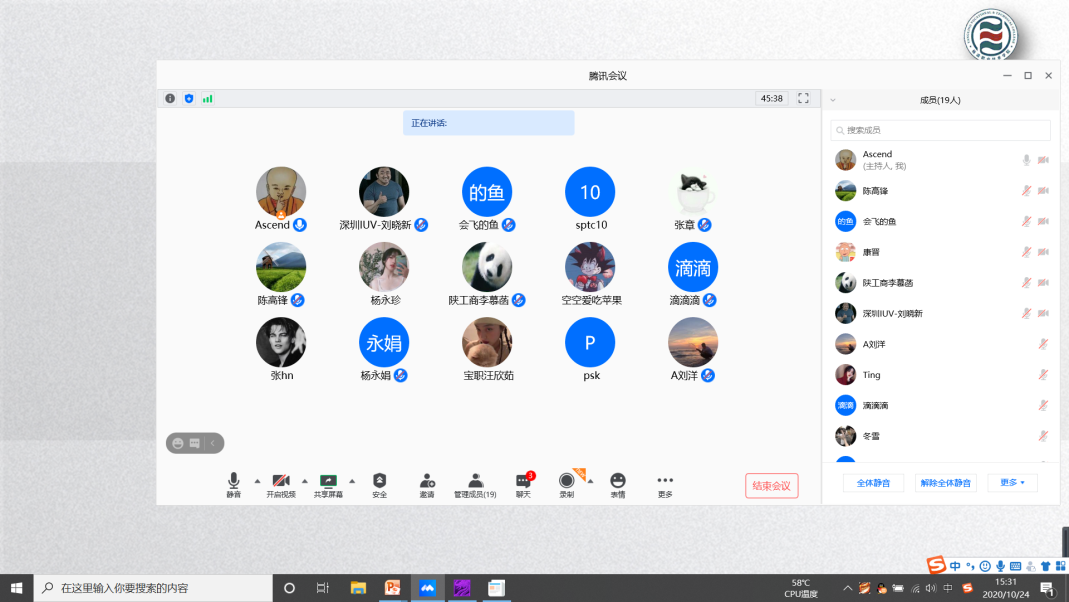Screen dimensions: 1069x602
Task: Toggle 开启视频 camera on
Action: (281, 481)
